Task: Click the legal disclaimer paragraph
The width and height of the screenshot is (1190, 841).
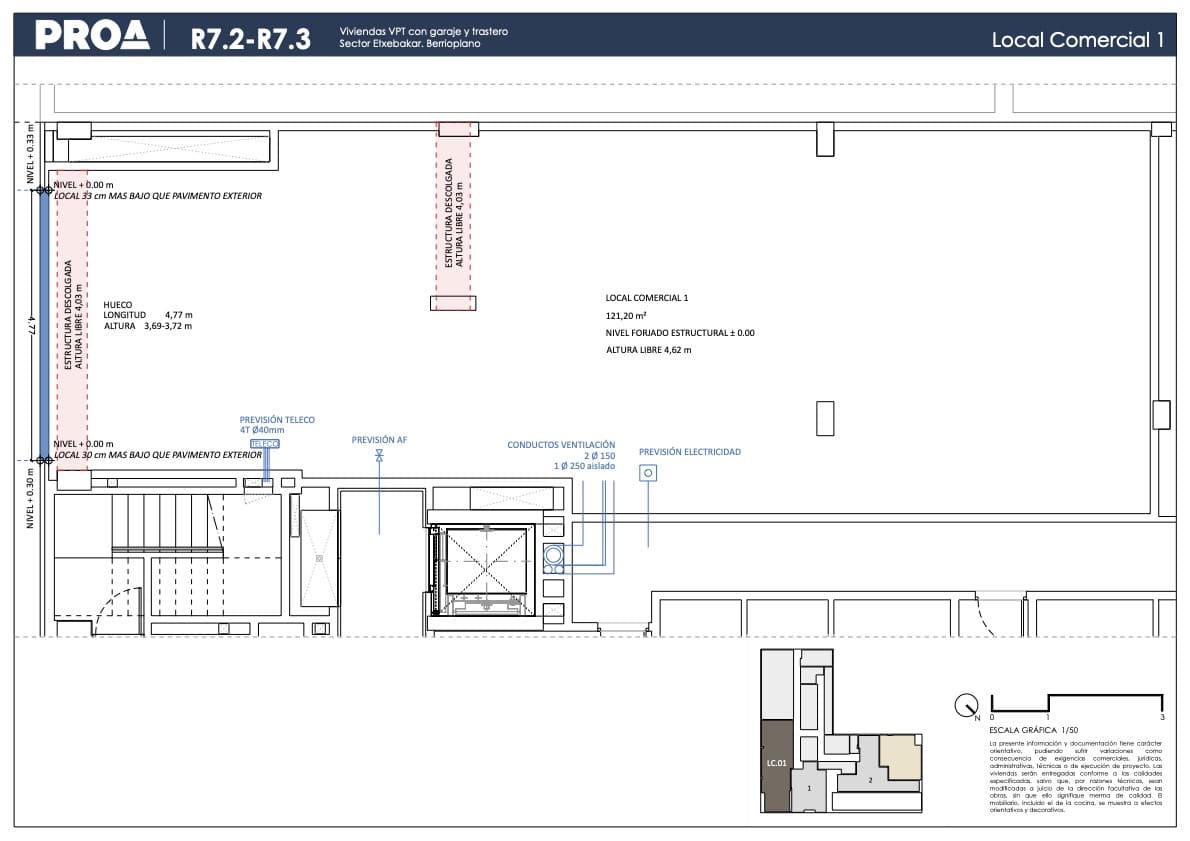Action: tap(1075, 776)
